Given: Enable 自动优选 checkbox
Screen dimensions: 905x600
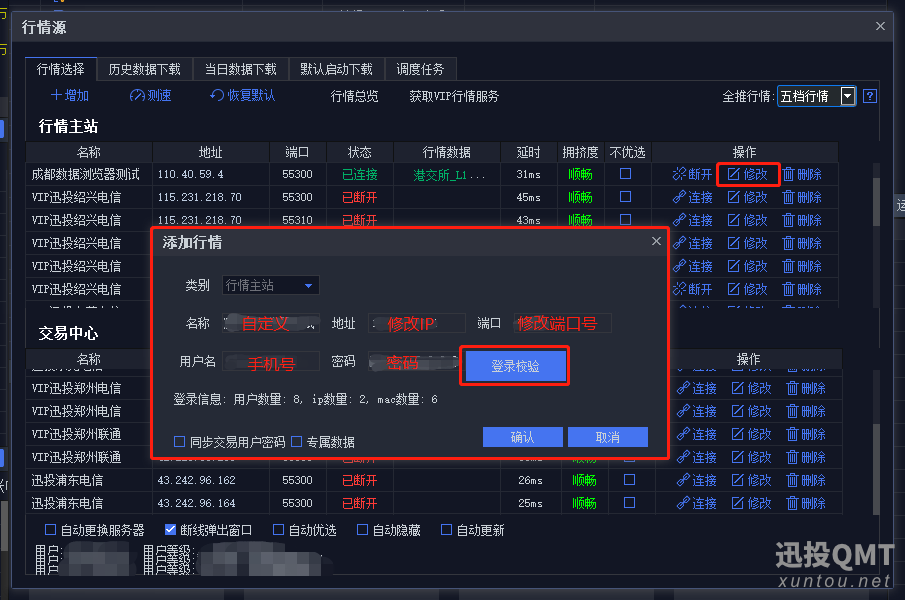Looking at the screenshot, I should pyautogui.click(x=278, y=530).
